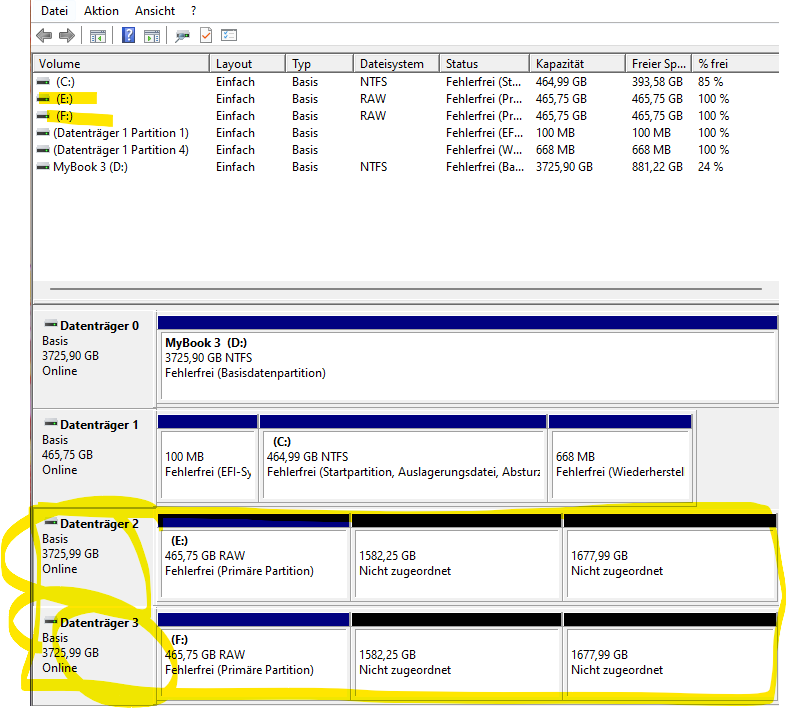Click the 85 % free value
The width and height of the screenshot is (787, 709).
pos(710,81)
